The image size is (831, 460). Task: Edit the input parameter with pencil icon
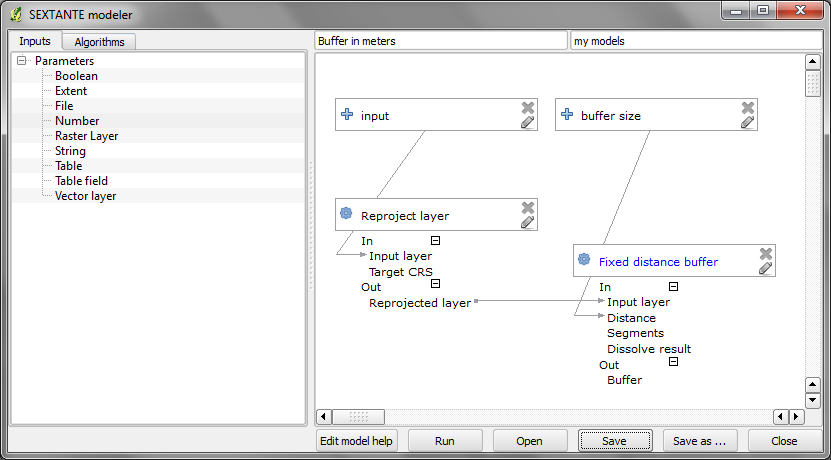pos(528,122)
